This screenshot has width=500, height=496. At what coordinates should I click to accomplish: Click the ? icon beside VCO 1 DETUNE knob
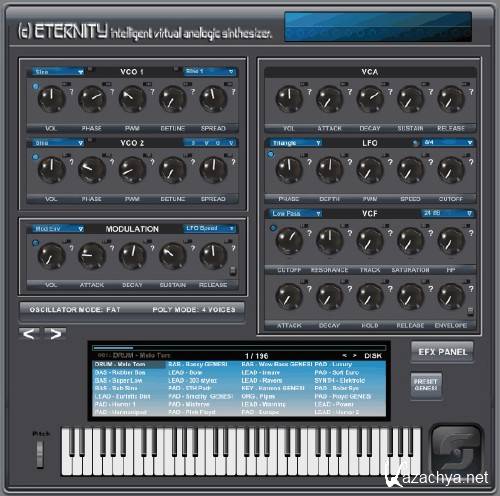pos(193,92)
